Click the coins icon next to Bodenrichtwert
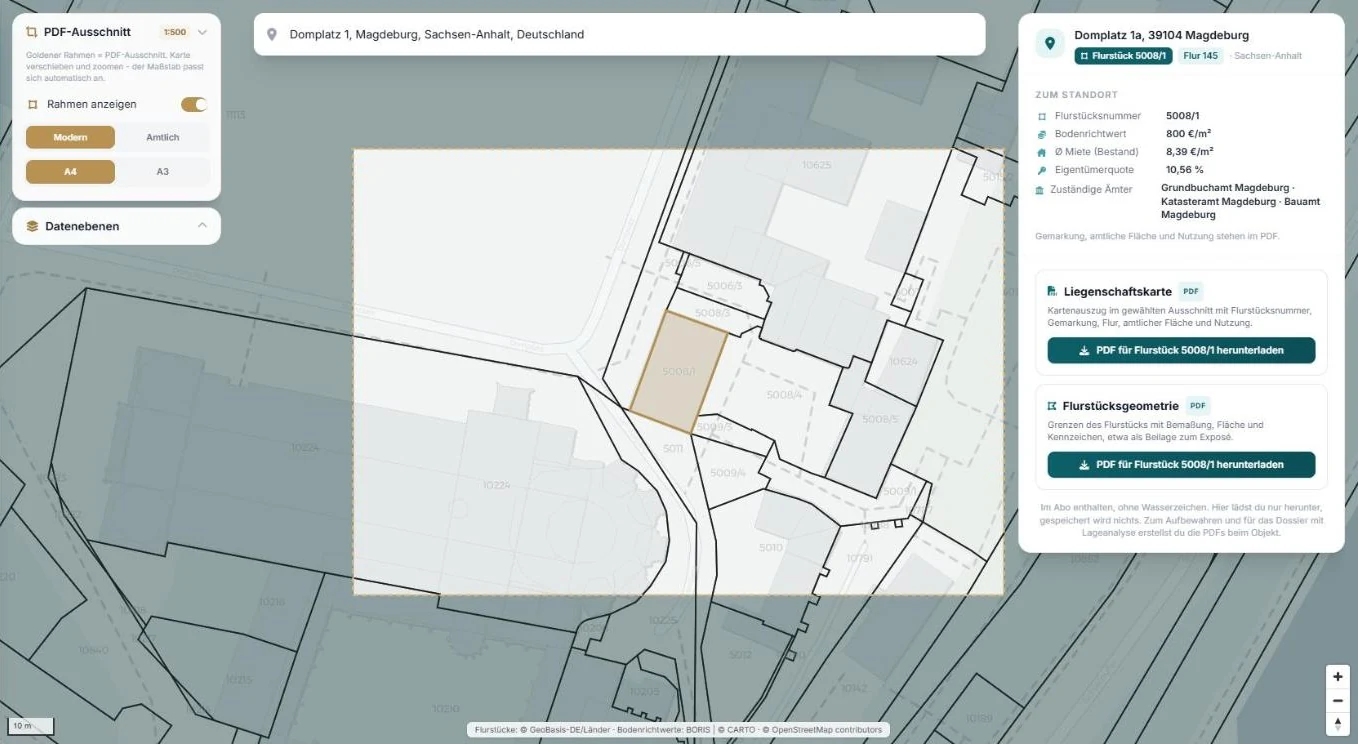 (x=1041, y=134)
